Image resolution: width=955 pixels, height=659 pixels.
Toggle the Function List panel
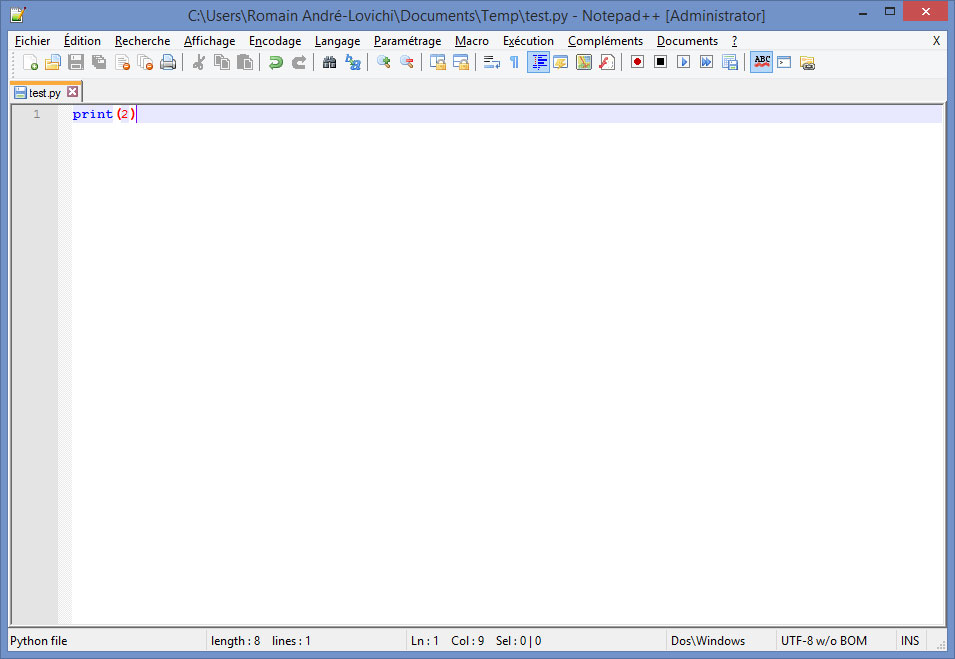(x=607, y=62)
